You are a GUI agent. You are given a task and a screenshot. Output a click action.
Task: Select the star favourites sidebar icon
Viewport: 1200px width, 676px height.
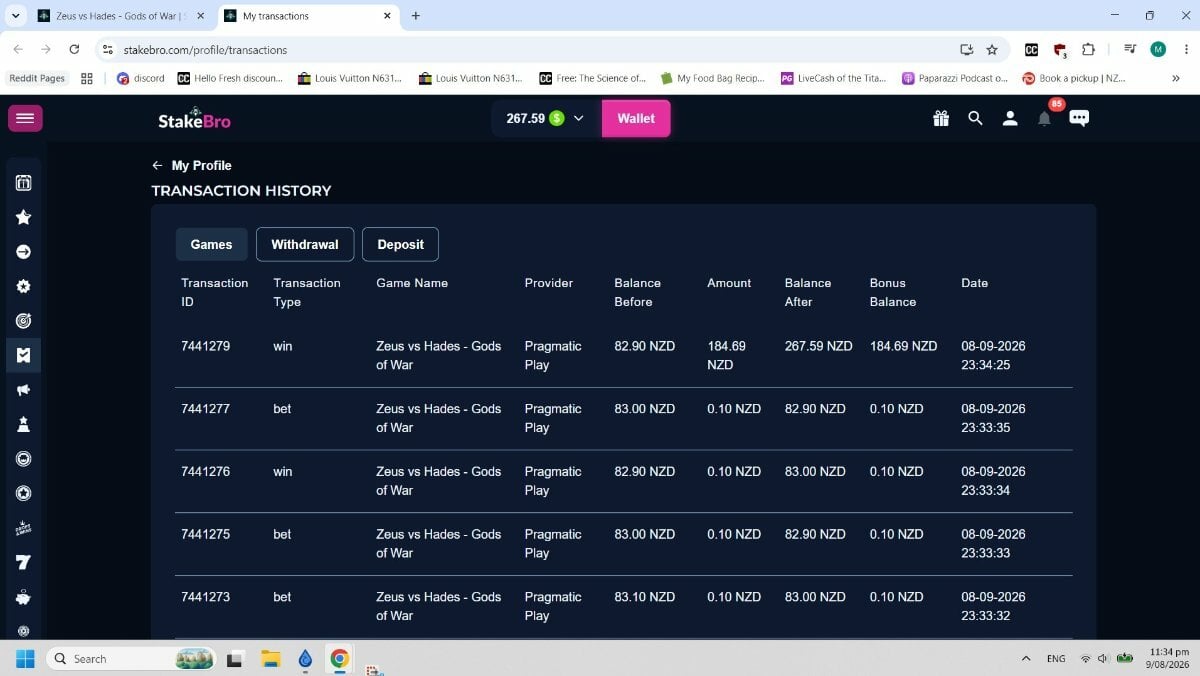pos(24,217)
